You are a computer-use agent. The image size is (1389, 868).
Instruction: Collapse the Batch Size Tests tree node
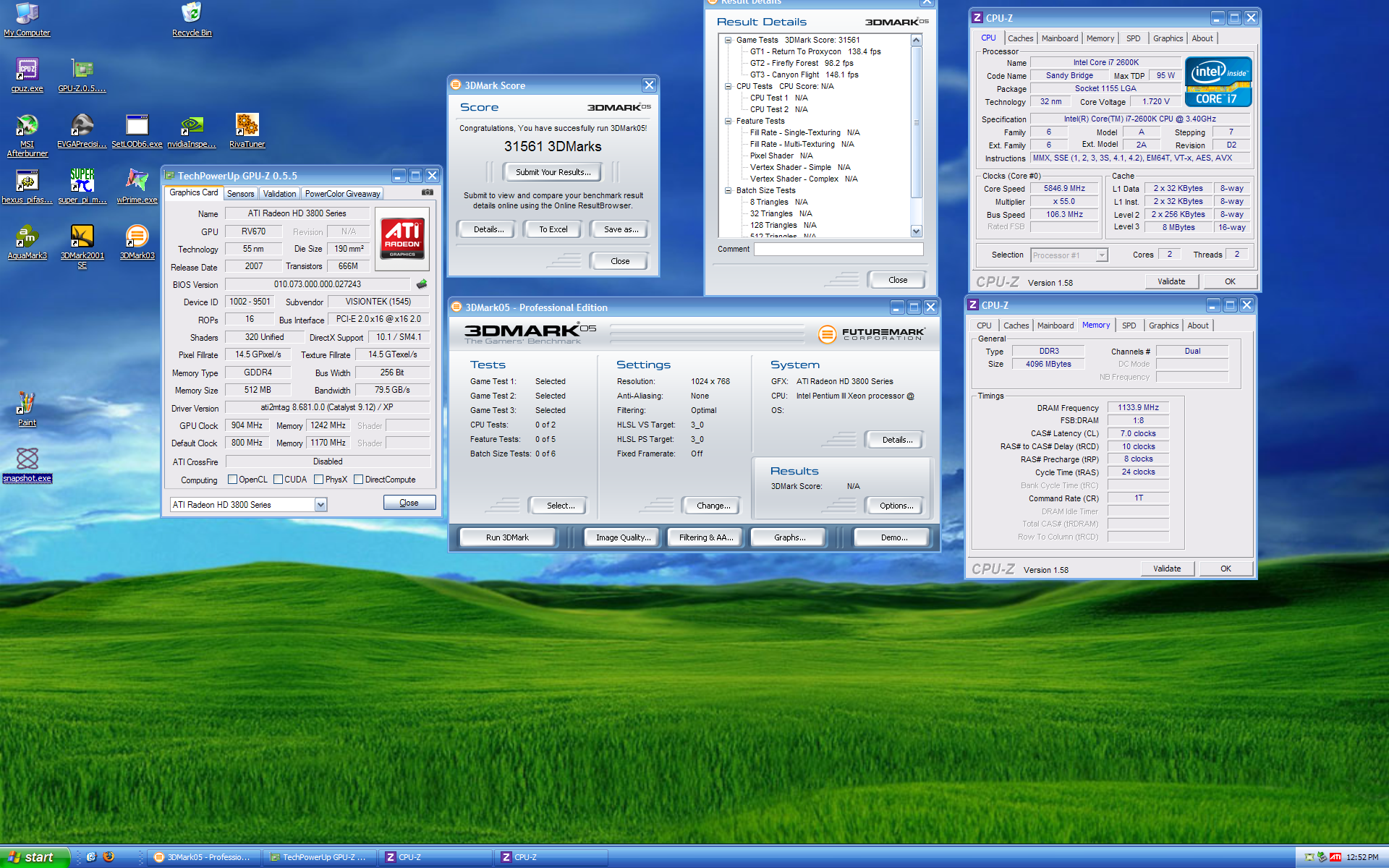[729, 190]
